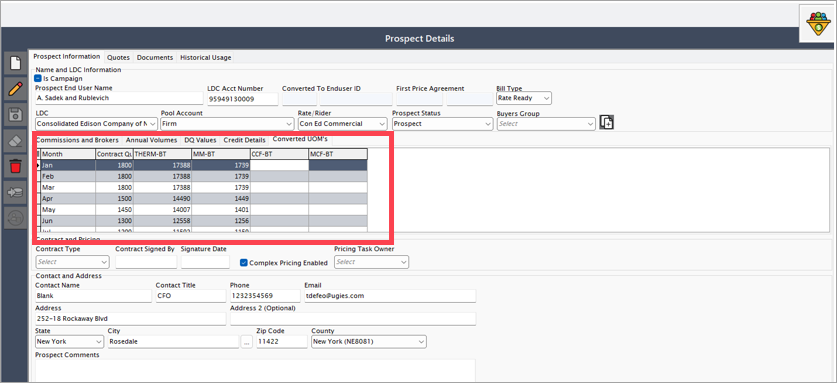Click the New document icon in left sidebar

15,63
